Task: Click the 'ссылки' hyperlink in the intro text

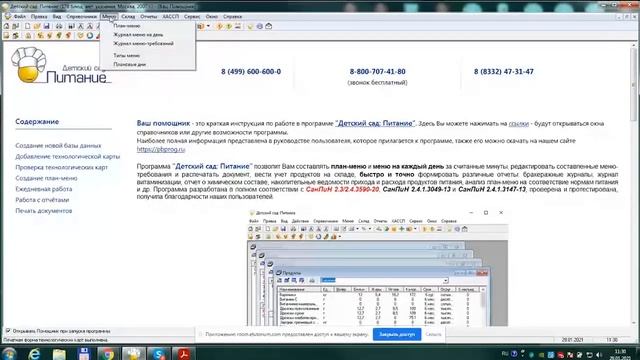Action: click(518, 124)
